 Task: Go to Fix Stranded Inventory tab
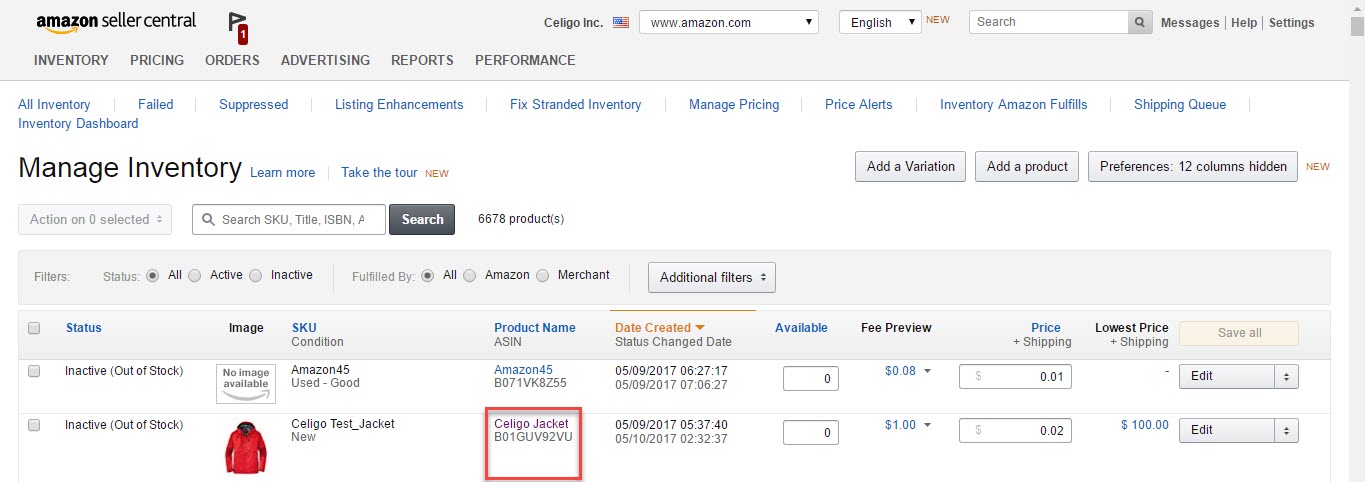point(575,104)
